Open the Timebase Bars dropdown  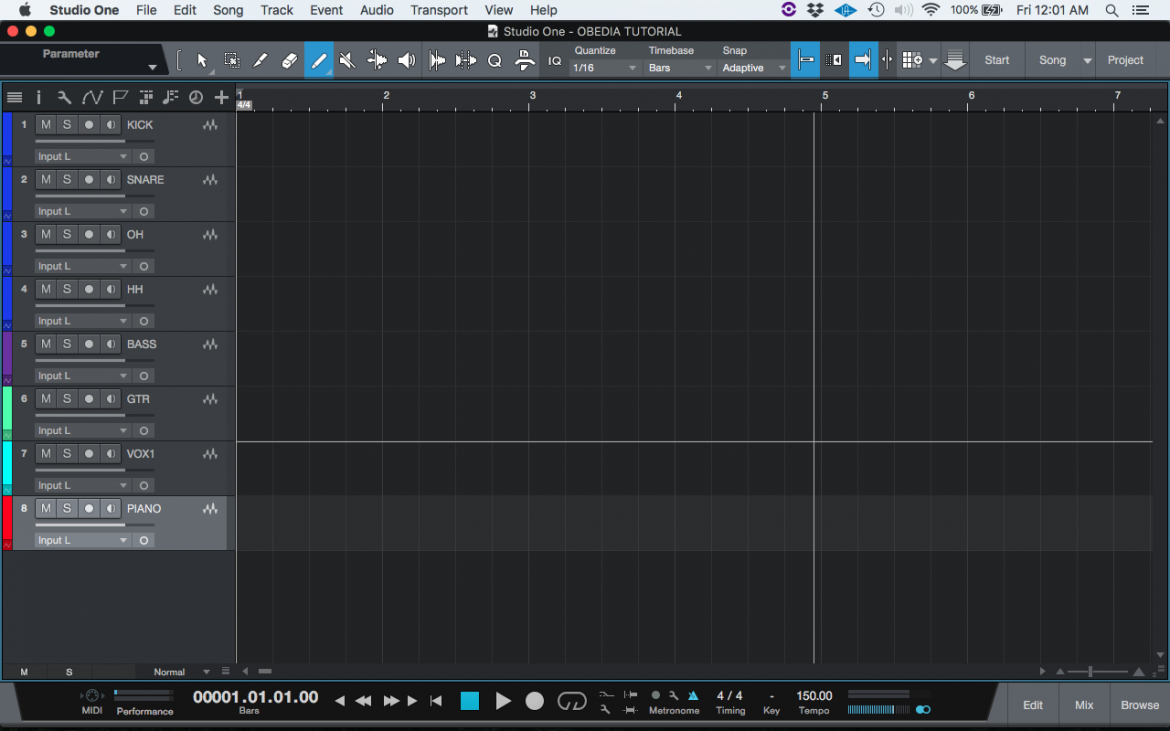click(680, 68)
